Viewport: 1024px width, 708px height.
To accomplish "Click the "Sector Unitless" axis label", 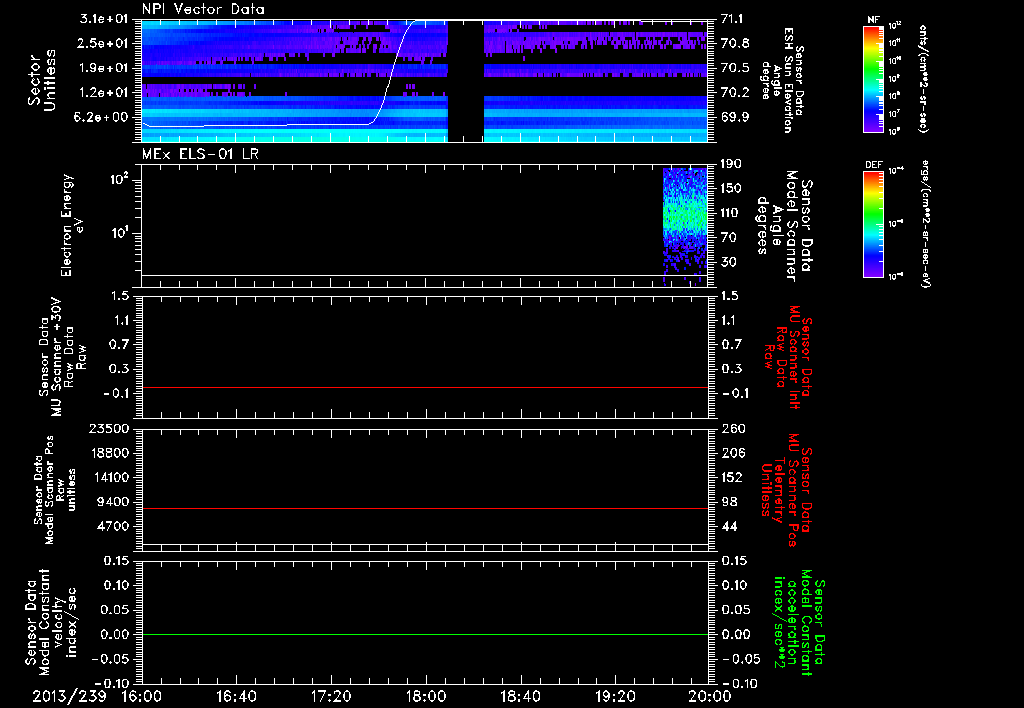I will coord(42,80).
